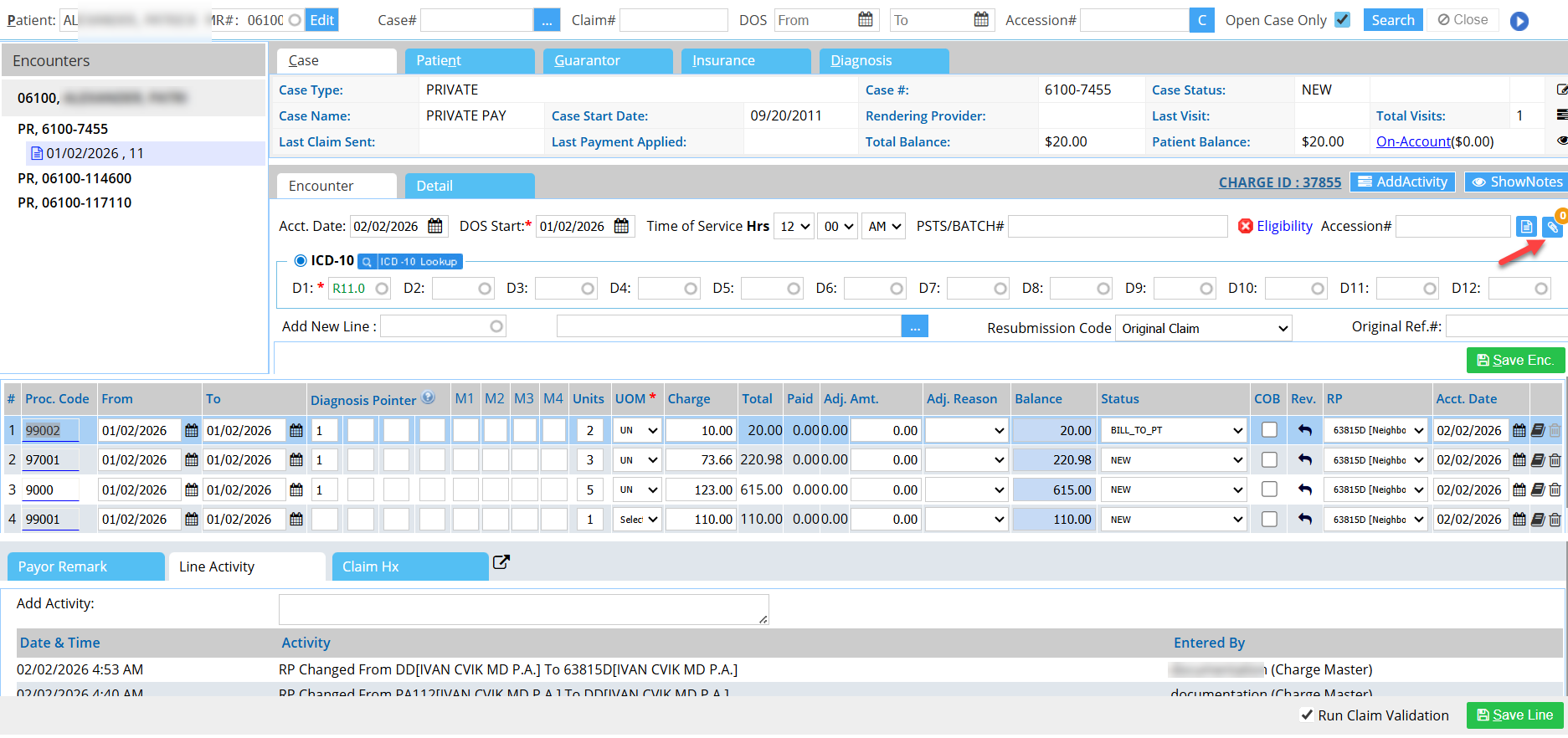Click the Add Activity text box

click(523, 609)
